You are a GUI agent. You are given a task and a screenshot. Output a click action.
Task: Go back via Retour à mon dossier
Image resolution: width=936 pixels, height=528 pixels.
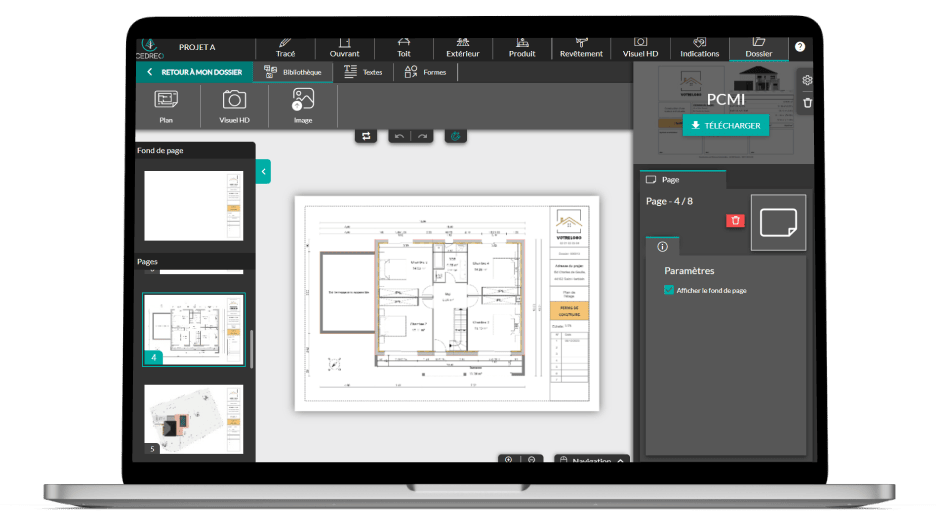pos(194,72)
